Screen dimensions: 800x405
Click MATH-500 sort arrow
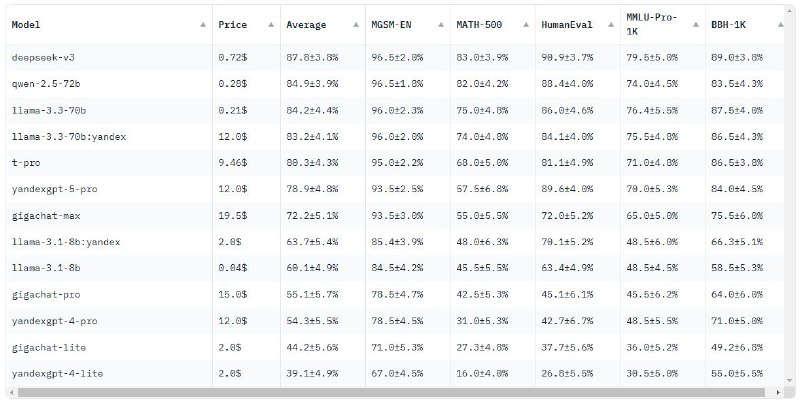[x=526, y=24]
